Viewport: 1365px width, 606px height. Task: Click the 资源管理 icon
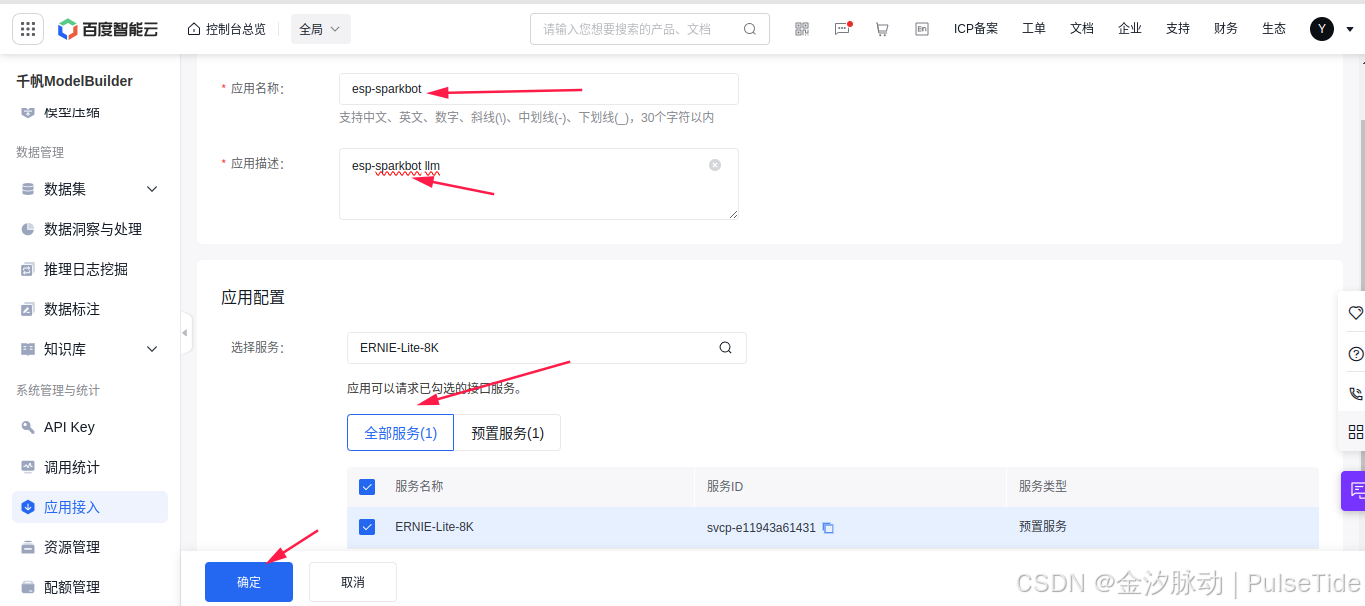pyautogui.click(x=28, y=547)
